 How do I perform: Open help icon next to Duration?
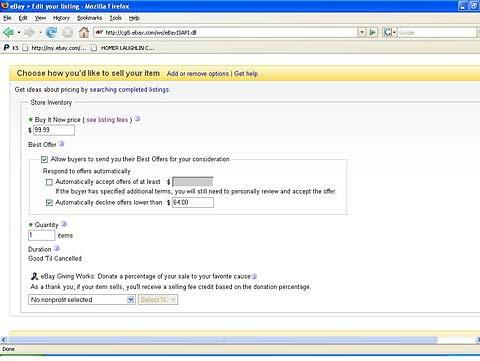click(57, 249)
